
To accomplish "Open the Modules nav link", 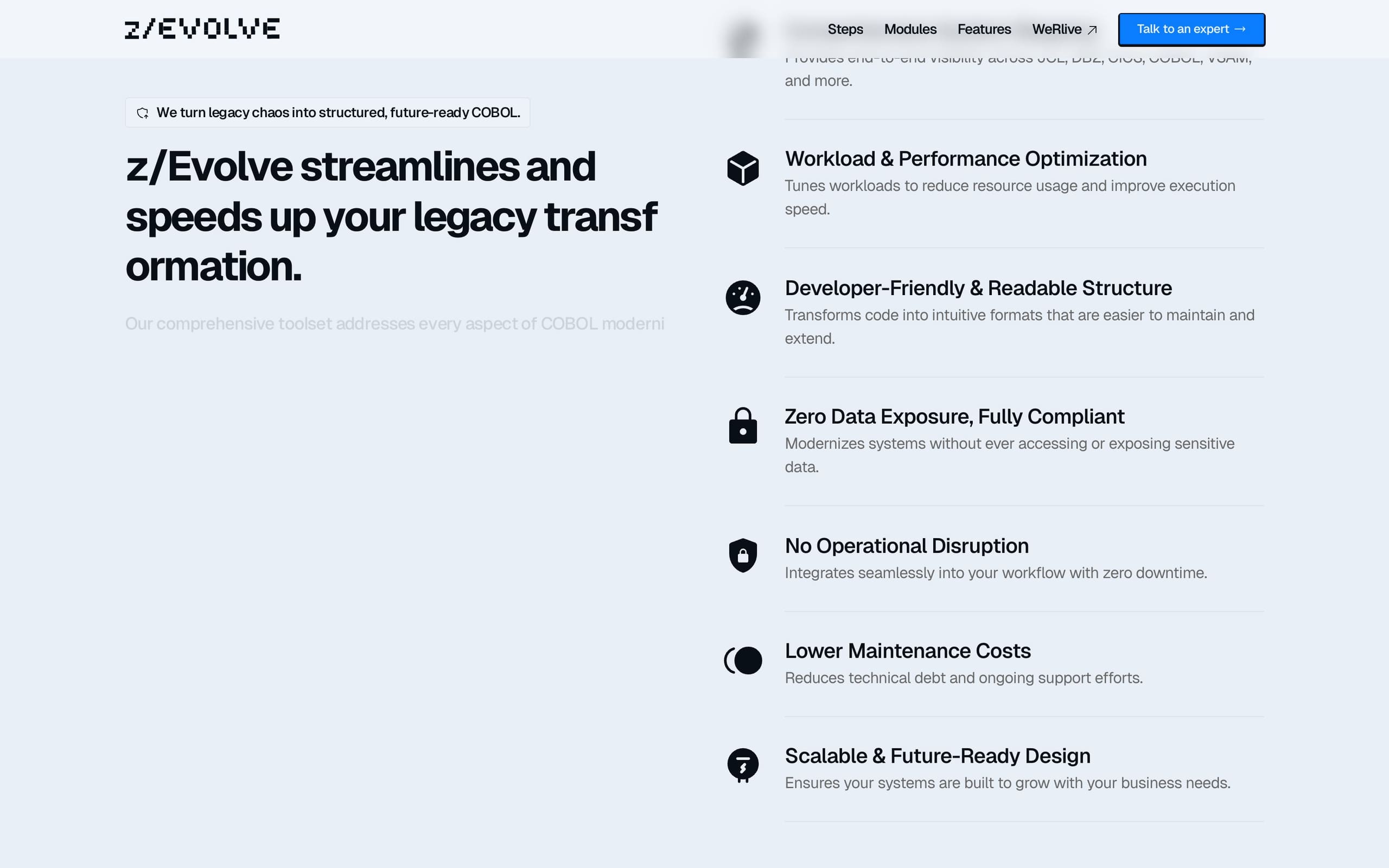I will point(910,29).
